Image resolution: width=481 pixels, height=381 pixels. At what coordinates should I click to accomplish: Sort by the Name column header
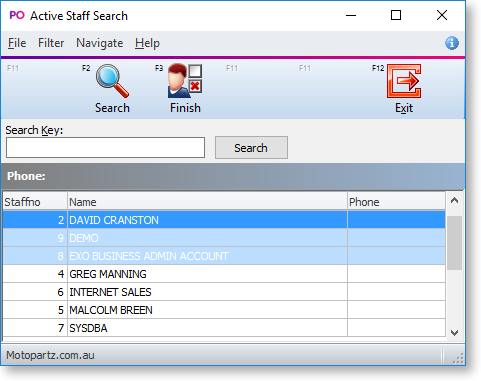(x=207, y=201)
